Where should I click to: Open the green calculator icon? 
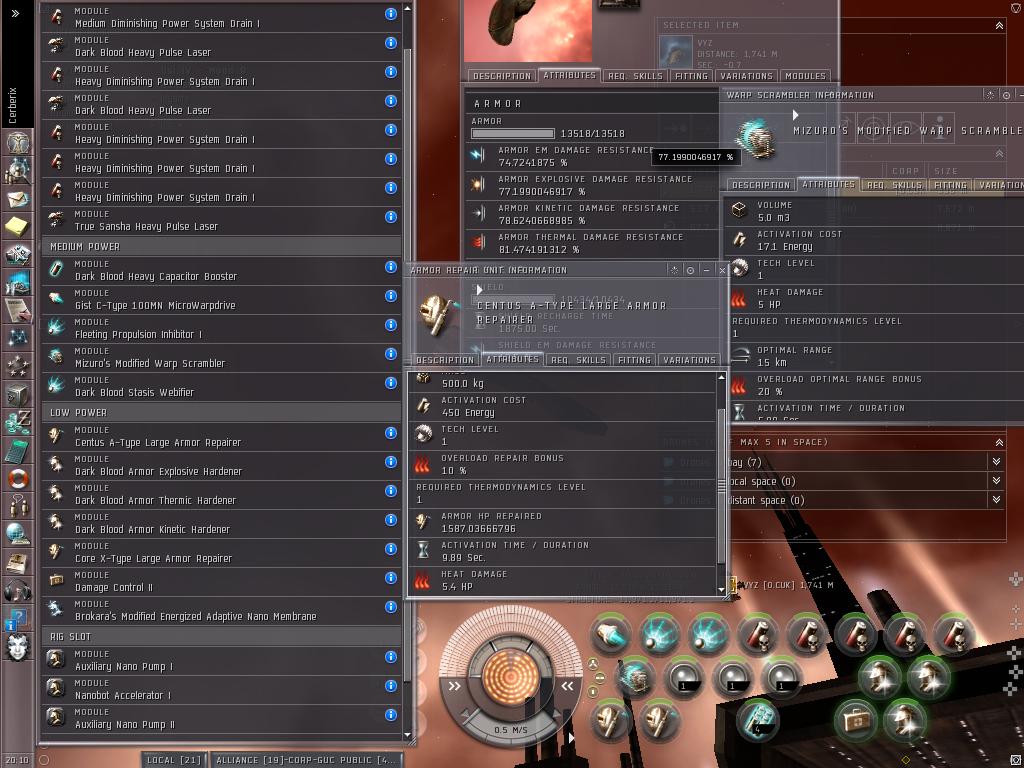coord(18,451)
